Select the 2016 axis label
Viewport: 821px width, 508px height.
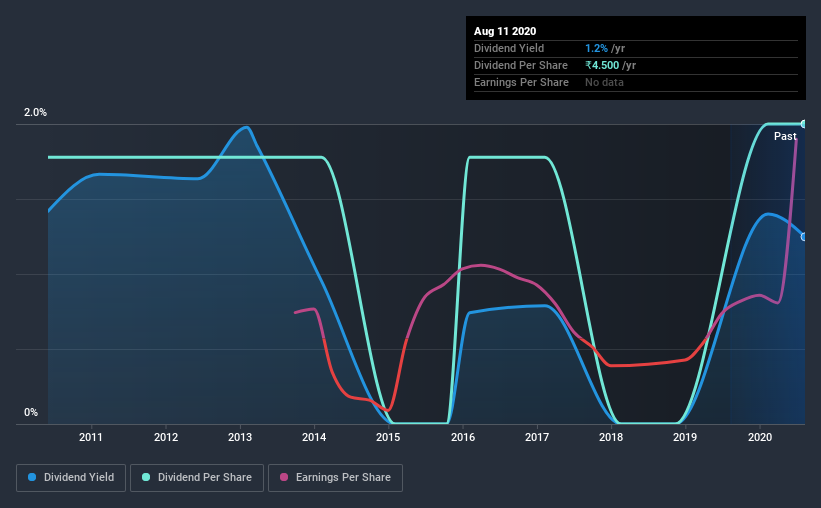click(x=463, y=437)
